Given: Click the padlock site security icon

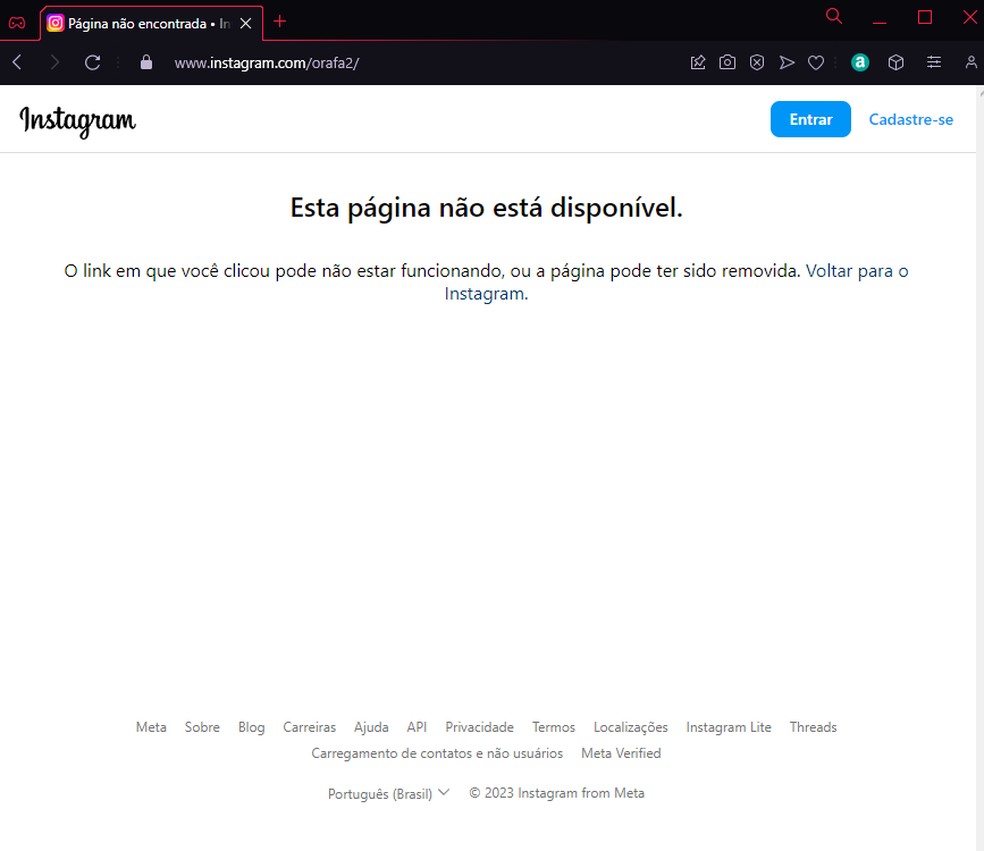Looking at the screenshot, I should click(x=147, y=62).
